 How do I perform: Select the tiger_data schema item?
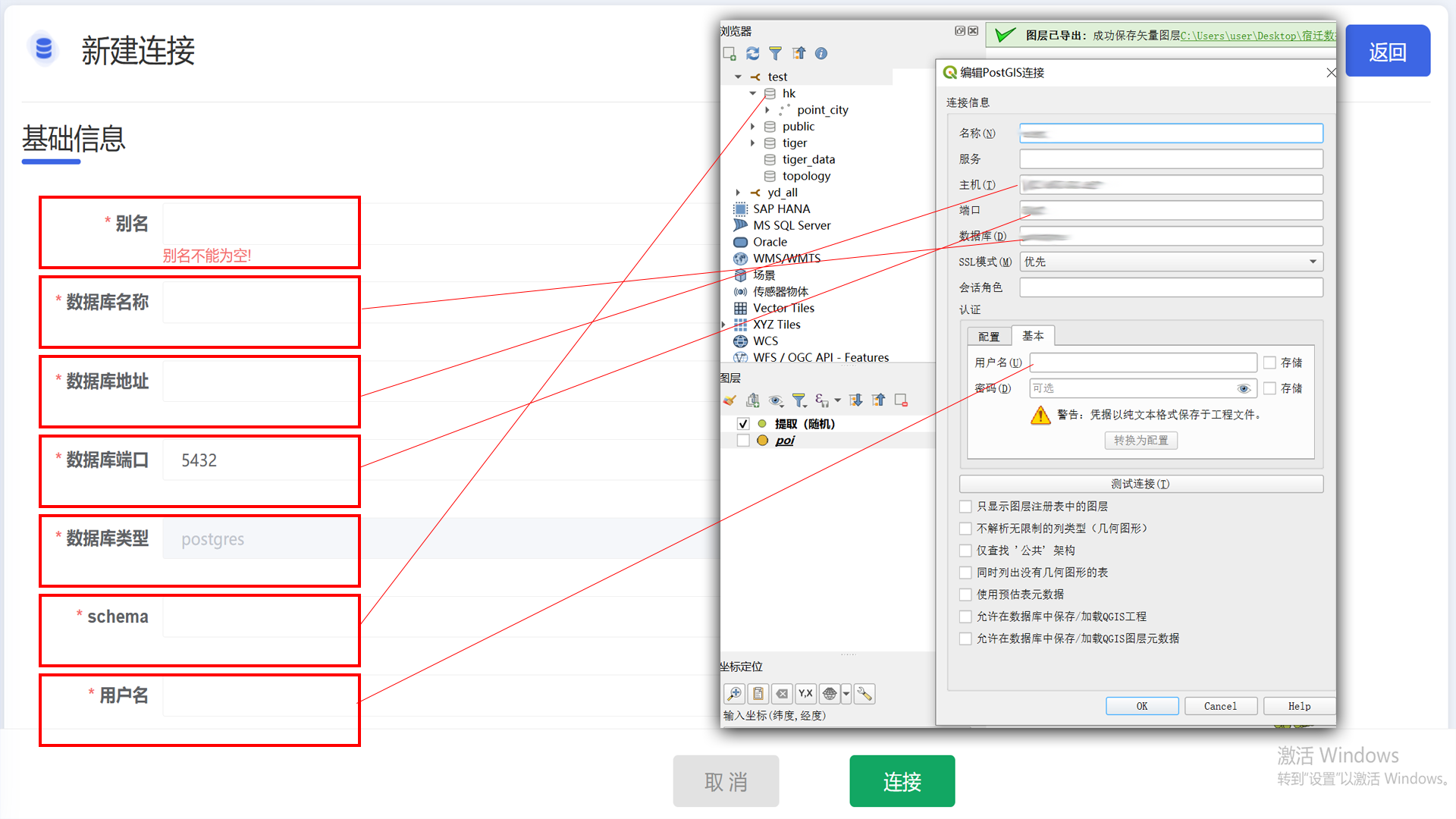point(808,159)
